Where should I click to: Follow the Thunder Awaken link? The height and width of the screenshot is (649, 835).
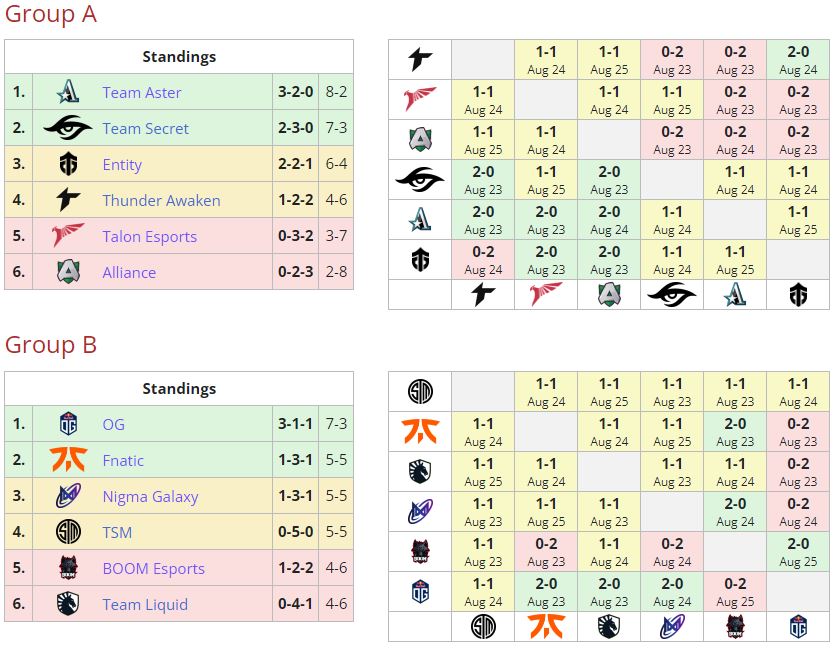tap(161, 200)
